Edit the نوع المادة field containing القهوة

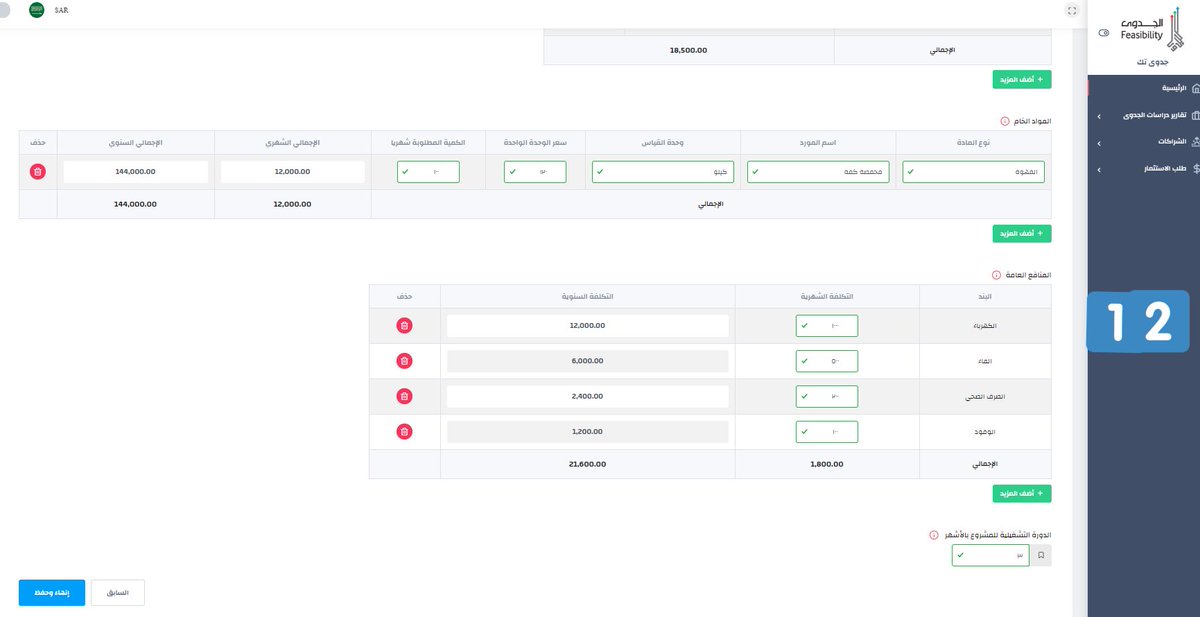coord(973,172)
